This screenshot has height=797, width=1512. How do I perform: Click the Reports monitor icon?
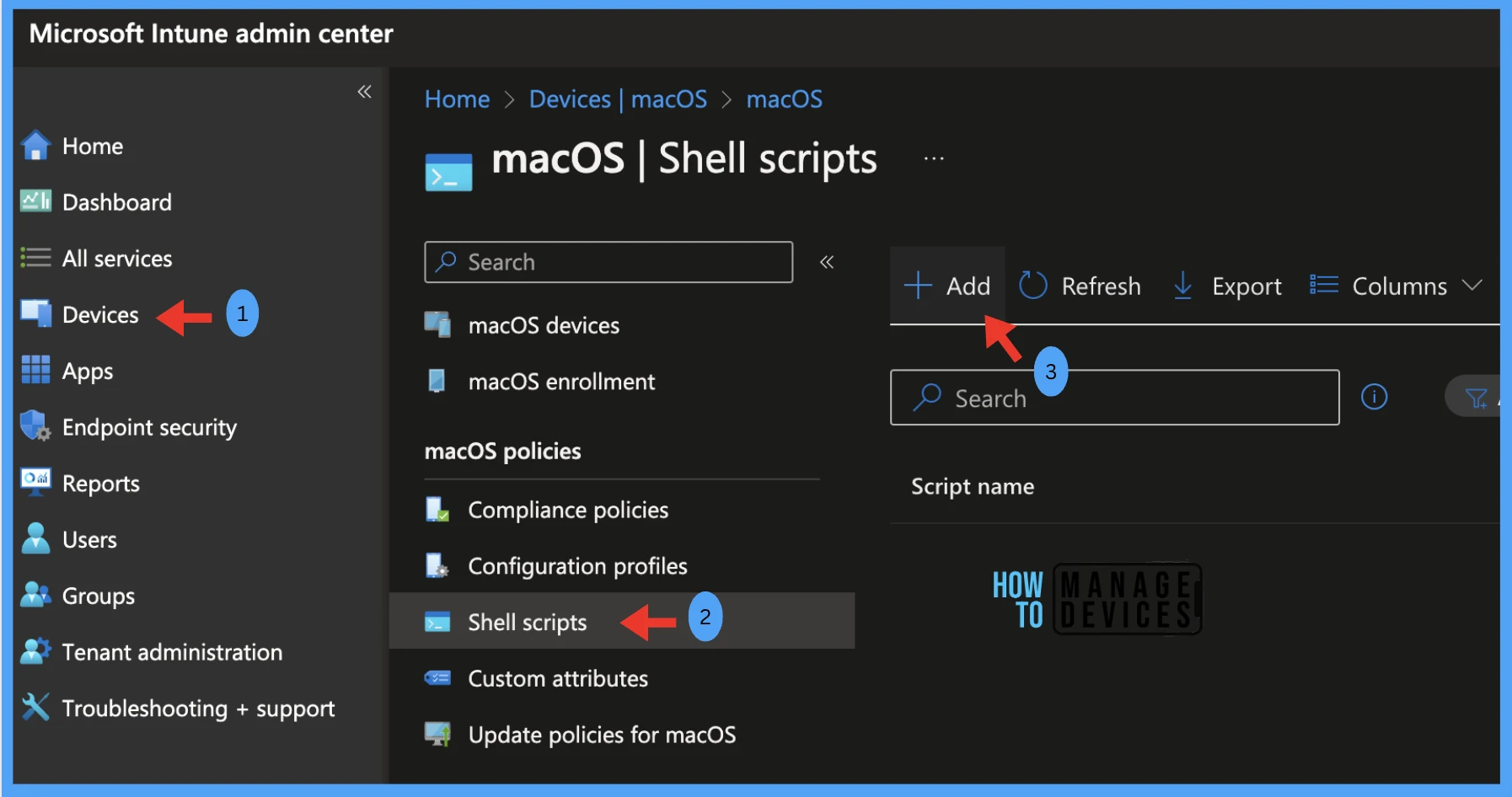(x=35, y=482)
